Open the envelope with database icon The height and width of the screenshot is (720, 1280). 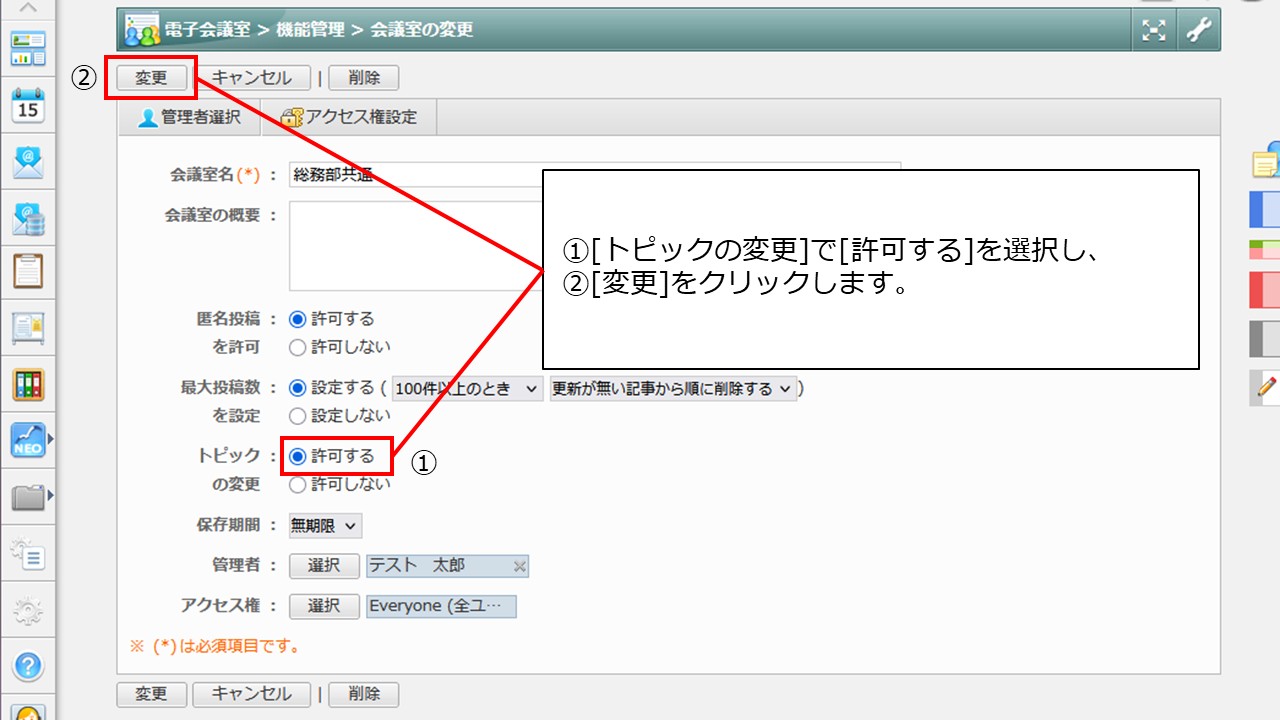(x=28, y=217)
